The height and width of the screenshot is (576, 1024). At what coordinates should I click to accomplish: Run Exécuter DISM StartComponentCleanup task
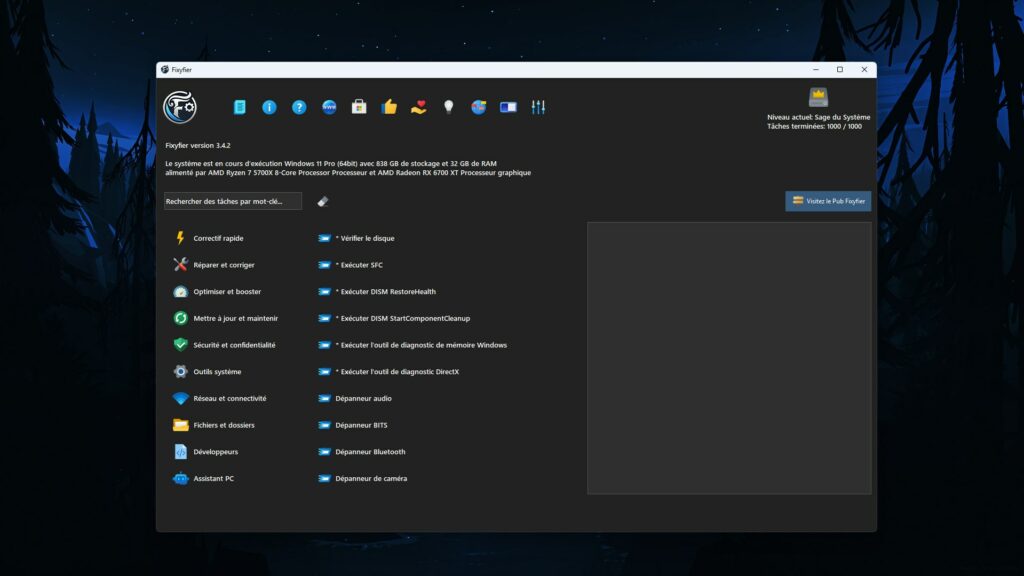(x=394, y=319)
